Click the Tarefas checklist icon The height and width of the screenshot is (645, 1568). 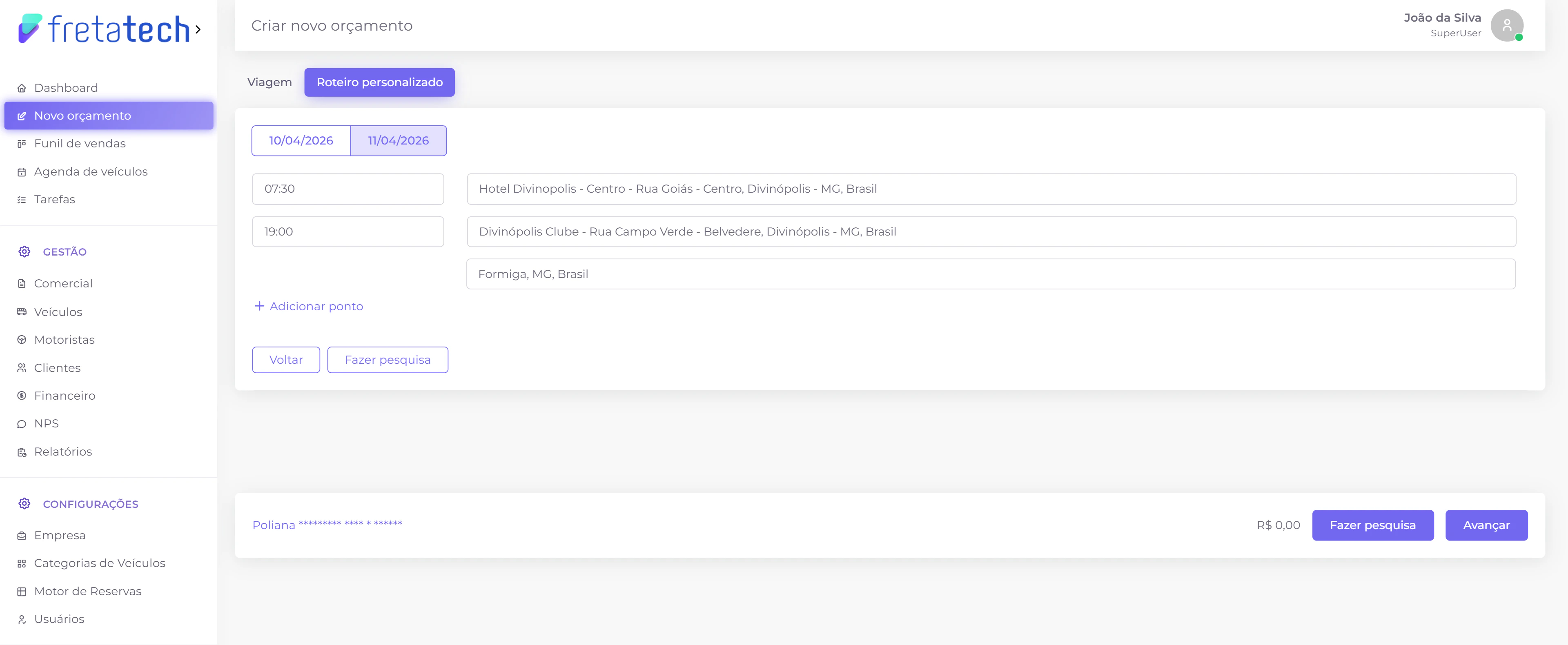pos(22,200)
